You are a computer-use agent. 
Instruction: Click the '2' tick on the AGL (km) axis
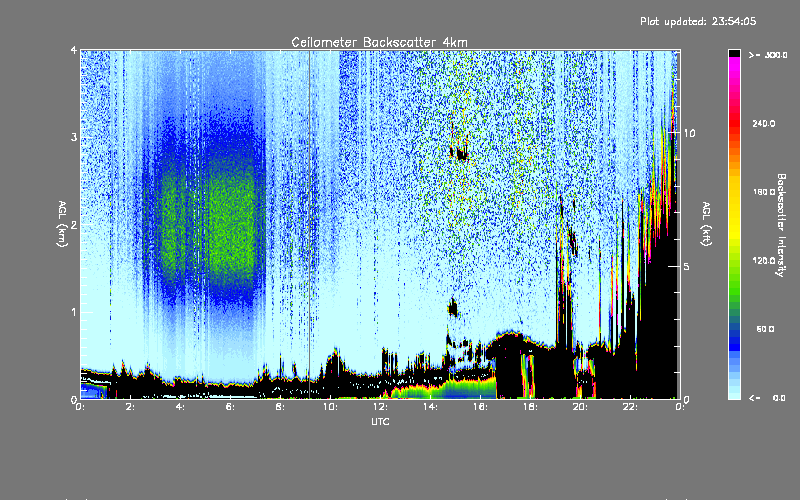coord(74,224)
